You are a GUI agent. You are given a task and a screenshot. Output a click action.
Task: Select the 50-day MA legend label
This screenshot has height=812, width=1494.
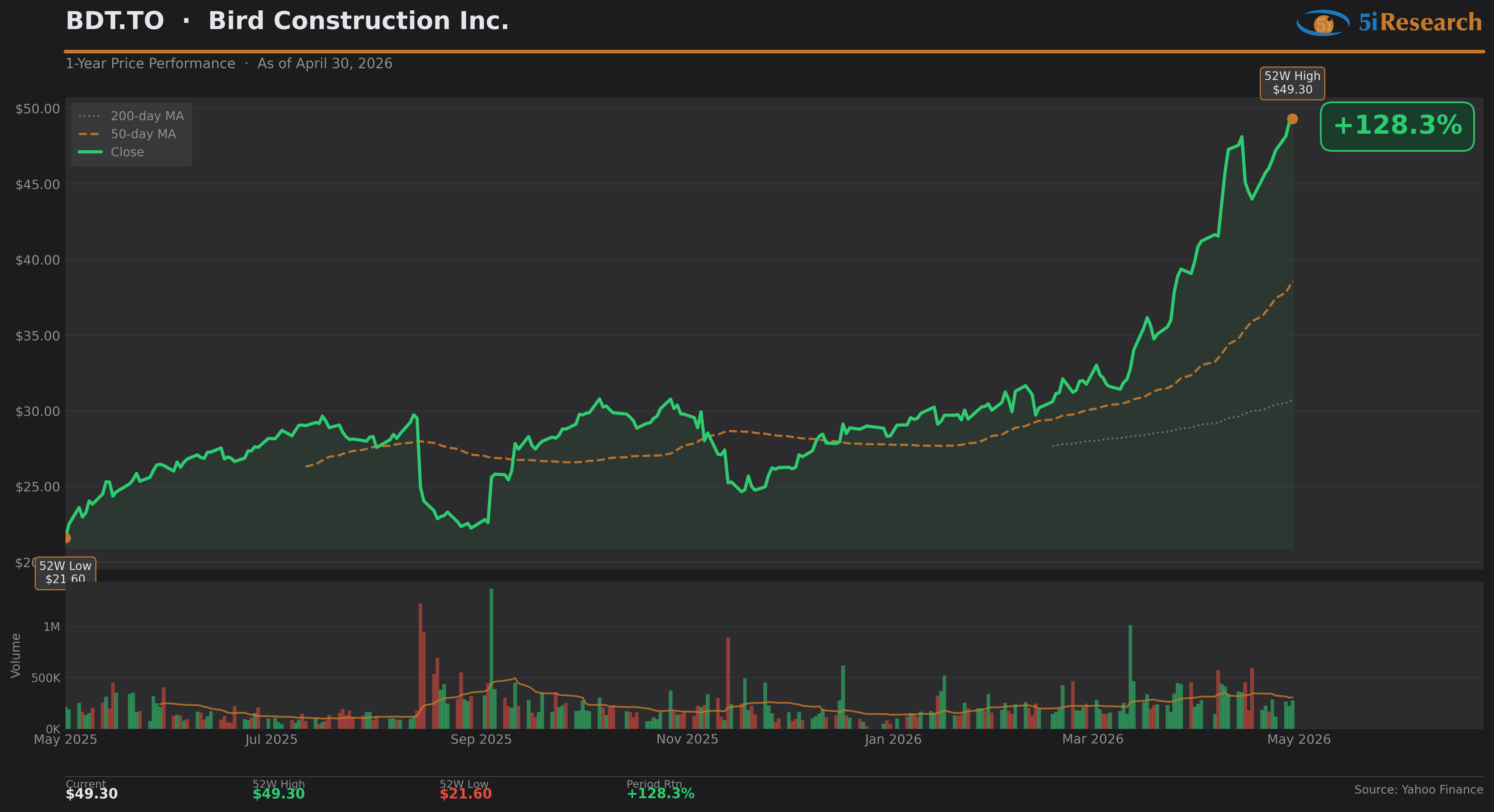pos(143,134)
